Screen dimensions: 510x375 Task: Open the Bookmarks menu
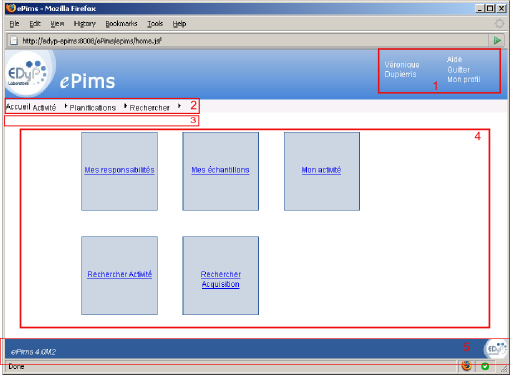121,24
